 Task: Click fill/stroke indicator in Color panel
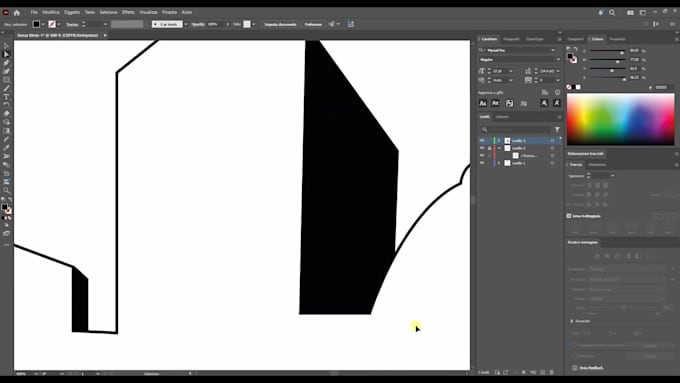pyautogui.click(x=572, y=57)
